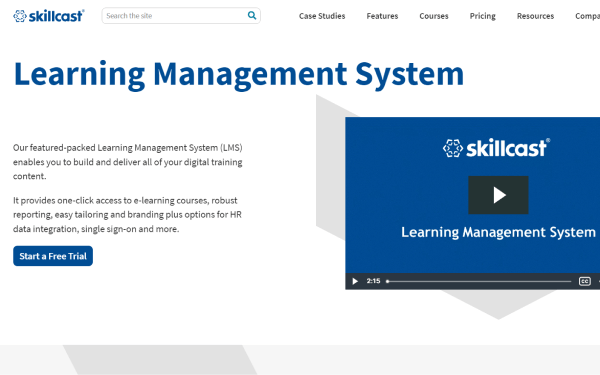Open the Pricing page link
This screenshot has height=375, width=600.
483,16
